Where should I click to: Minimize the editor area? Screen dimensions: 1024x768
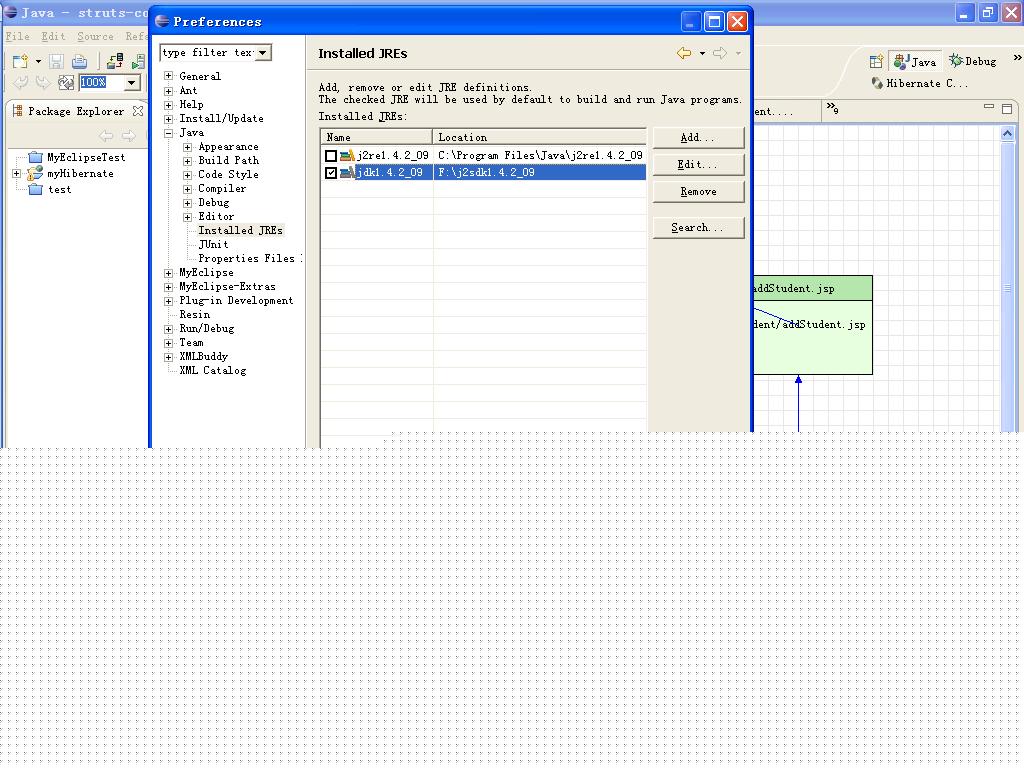[x=989, y=106]
